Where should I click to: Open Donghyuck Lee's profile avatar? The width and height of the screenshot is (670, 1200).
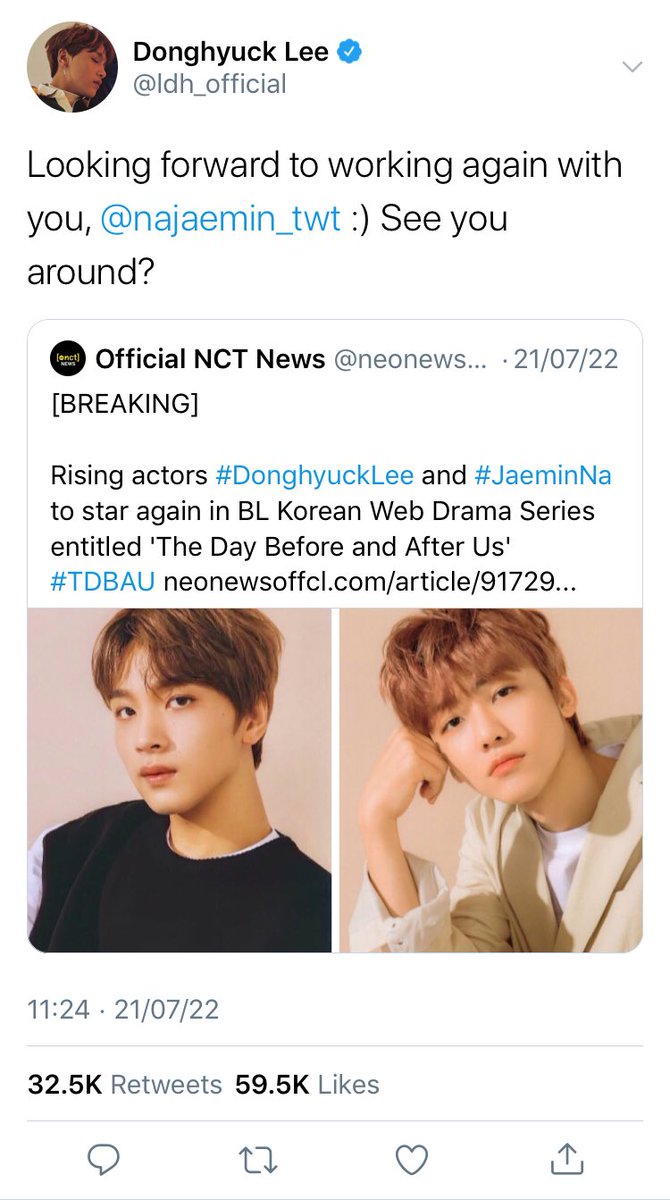pyautogui.click(x=71, y=66)
